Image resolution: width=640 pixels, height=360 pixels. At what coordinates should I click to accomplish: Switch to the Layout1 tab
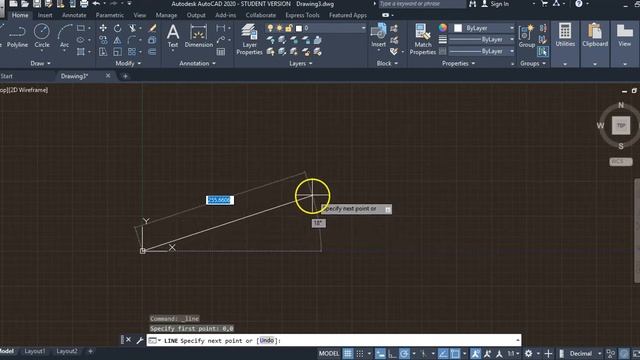[35, 351]
